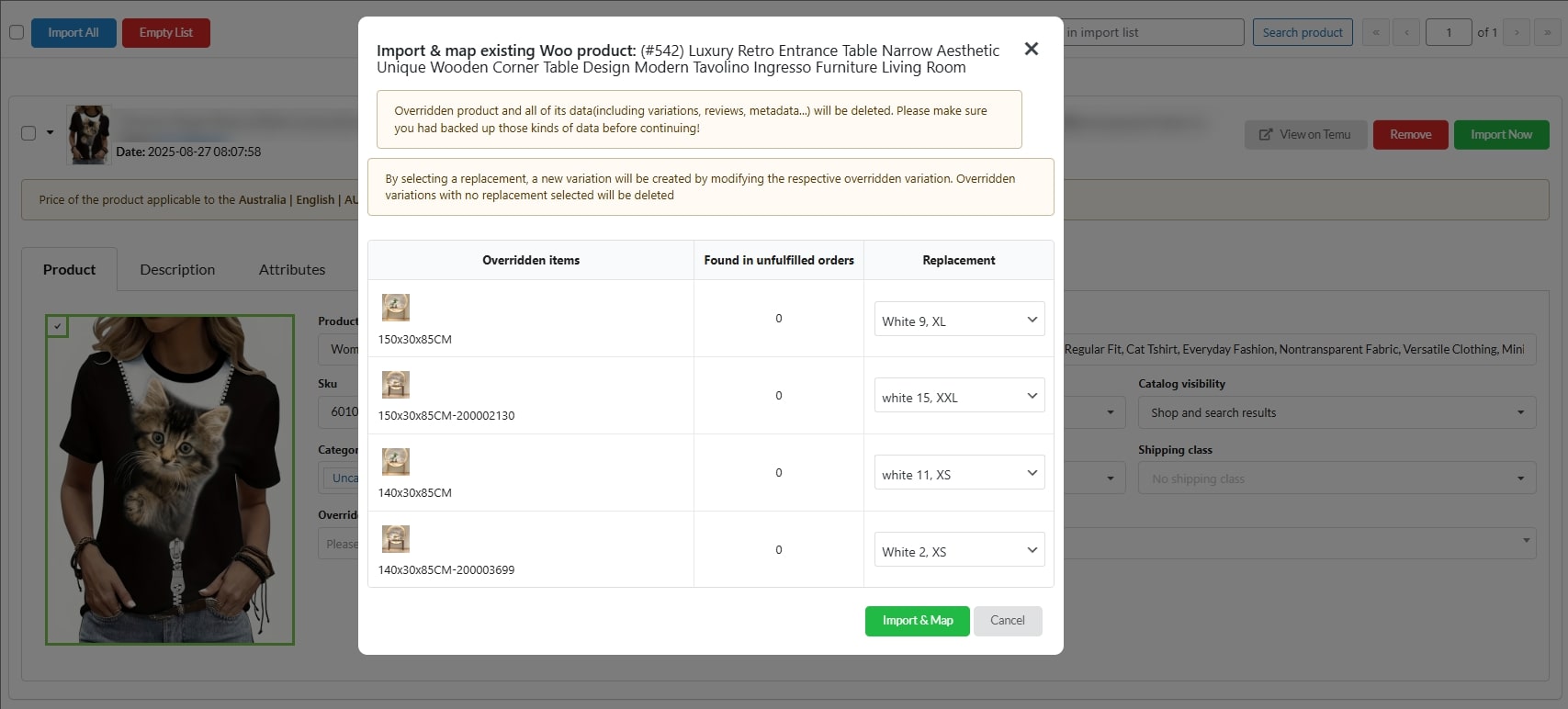Image resolution: width=1568 pixels, height=709 pixels.
Task: Open replacement dropdown showing White 9, XL
Action: coord(959,319)
